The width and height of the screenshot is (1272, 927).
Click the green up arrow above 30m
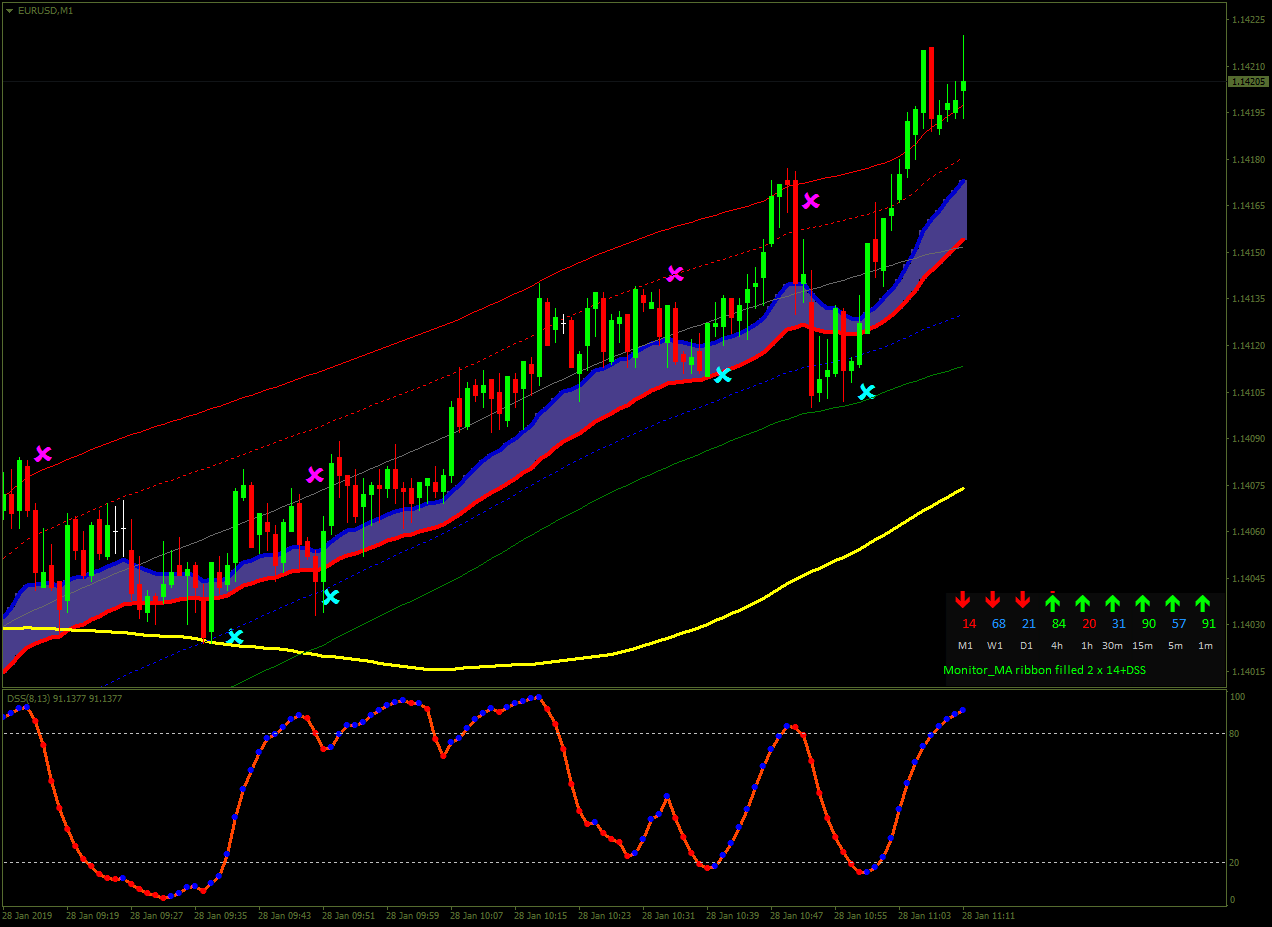[x=1113, y=602]
